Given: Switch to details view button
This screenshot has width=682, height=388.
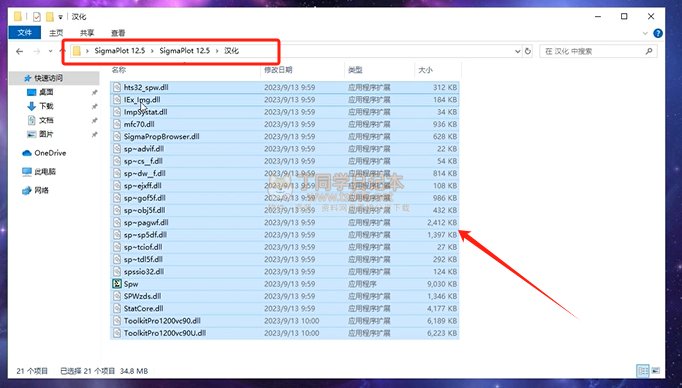Looking at the screenshot, I should click(x=642, y=371).
